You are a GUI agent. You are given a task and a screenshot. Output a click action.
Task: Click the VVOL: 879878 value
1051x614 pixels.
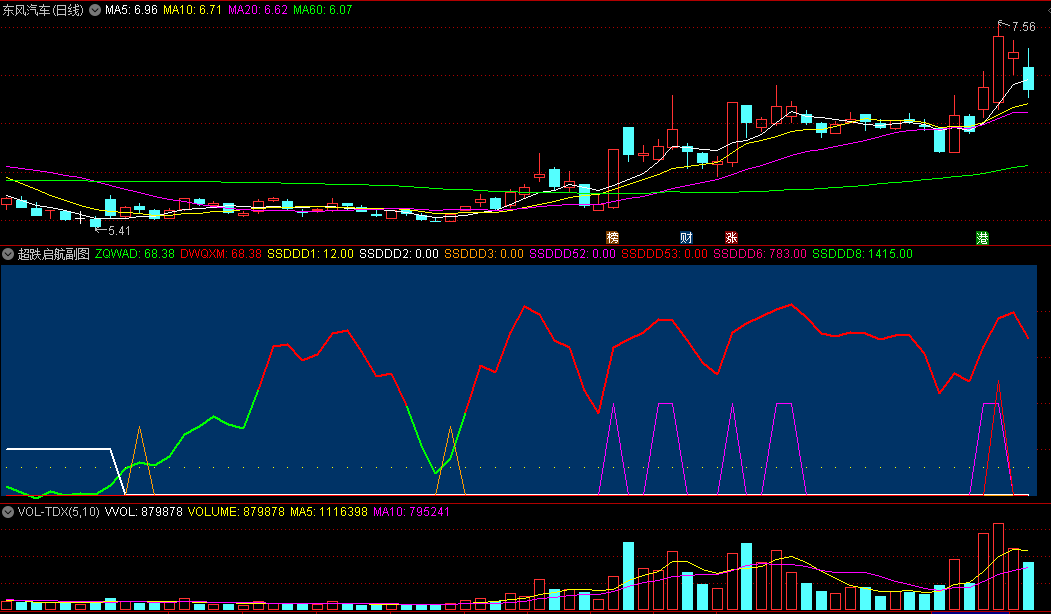click(144, 511)
